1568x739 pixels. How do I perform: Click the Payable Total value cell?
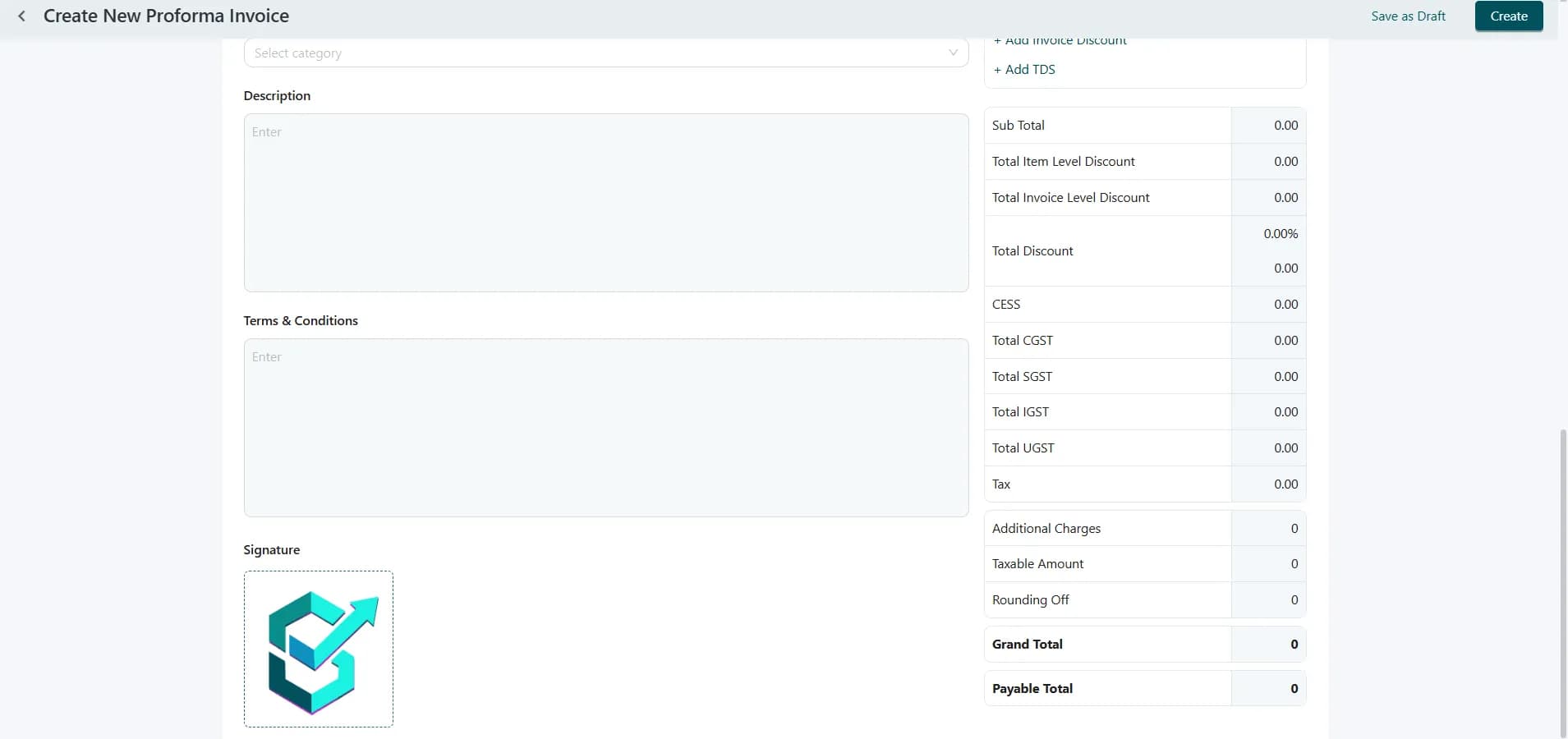click(x=1268, y=689)
